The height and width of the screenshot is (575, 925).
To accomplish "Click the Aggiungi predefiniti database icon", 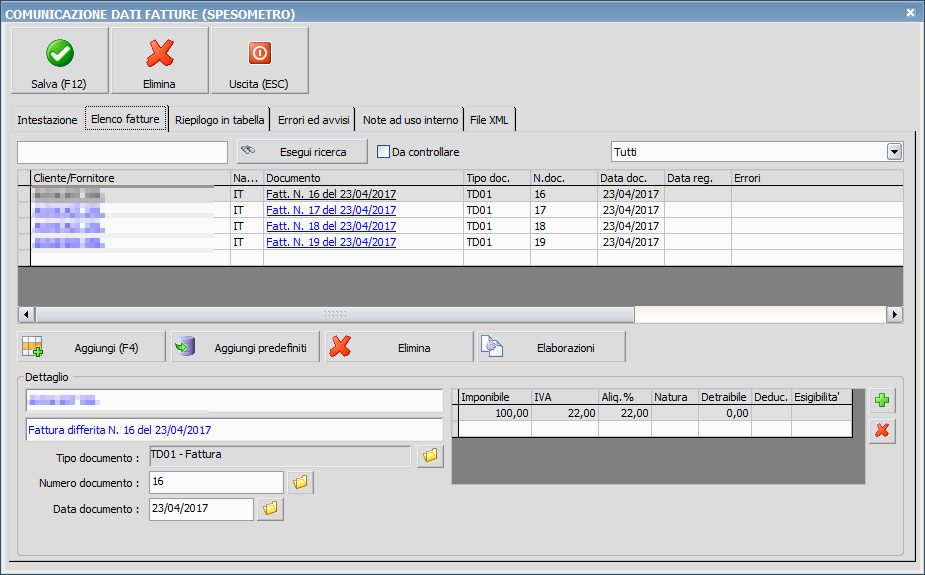I will point(185,347).
